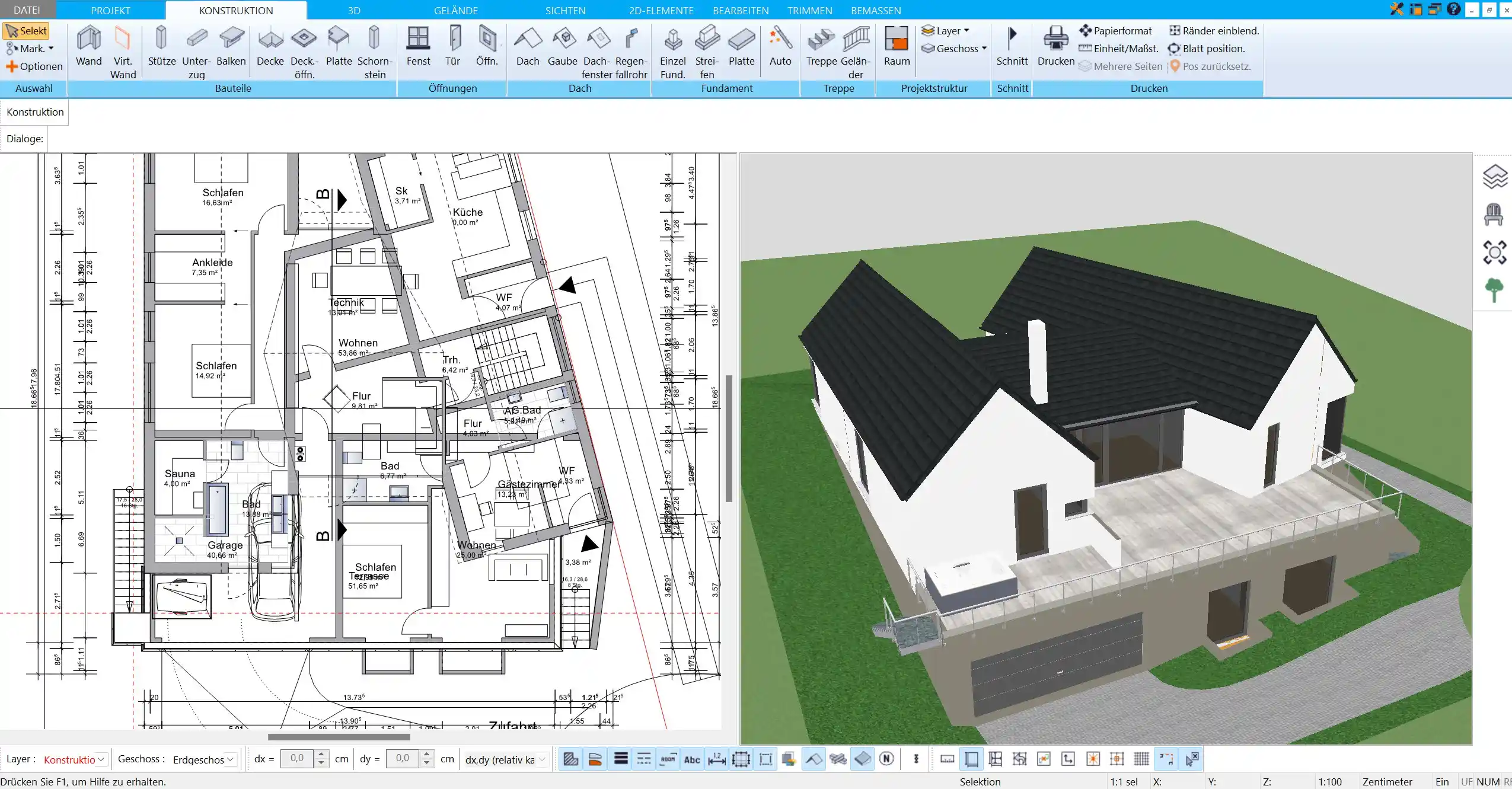
Task: Toggle dashed line display
Action: click(644, 759)
